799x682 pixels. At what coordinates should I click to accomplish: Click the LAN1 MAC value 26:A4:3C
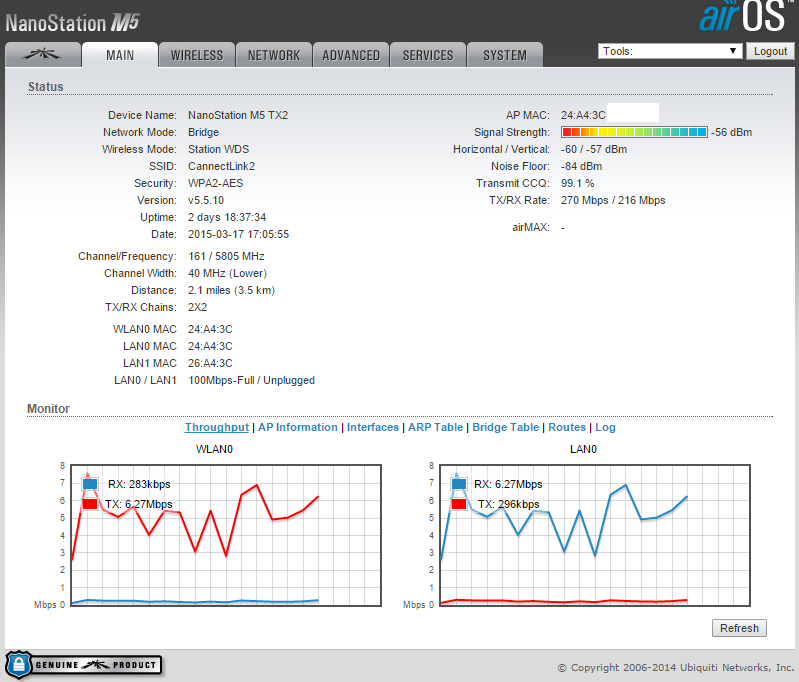click(x=210, y=363)
